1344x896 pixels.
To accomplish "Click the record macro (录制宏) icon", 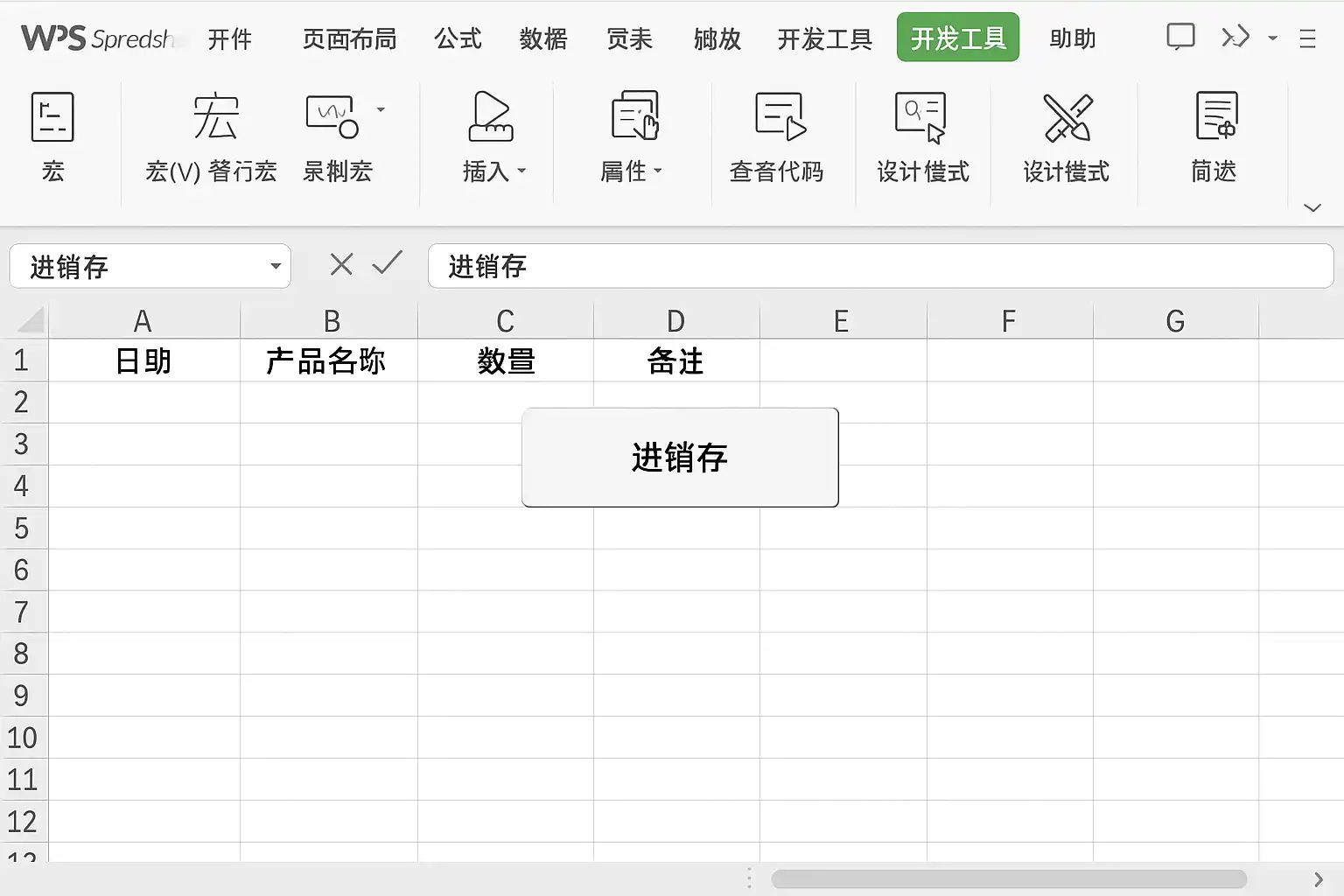I will 332,117.
